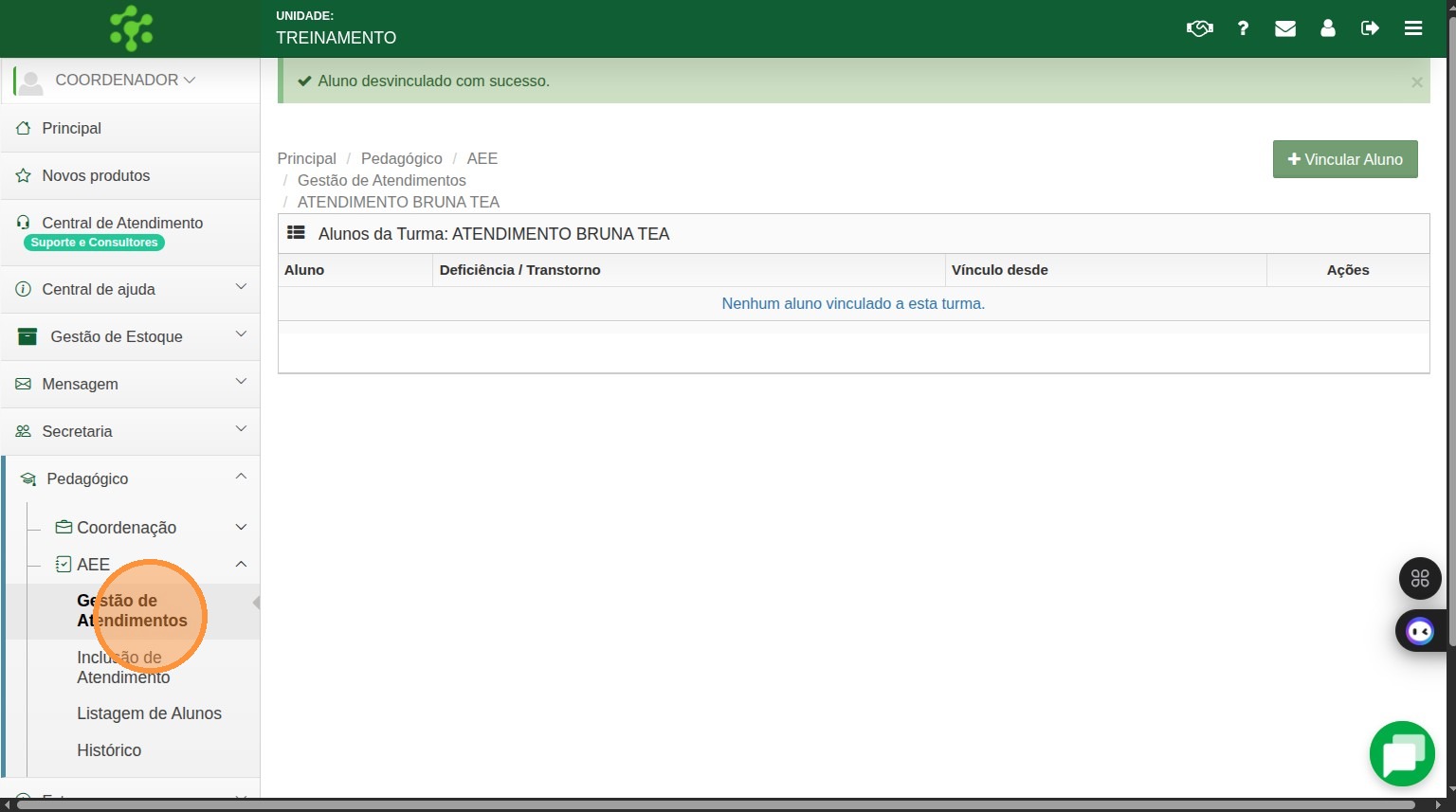Click the sign-out arrow icon
Viewport: 1456px width, 812px height.
pos(1370,28)
